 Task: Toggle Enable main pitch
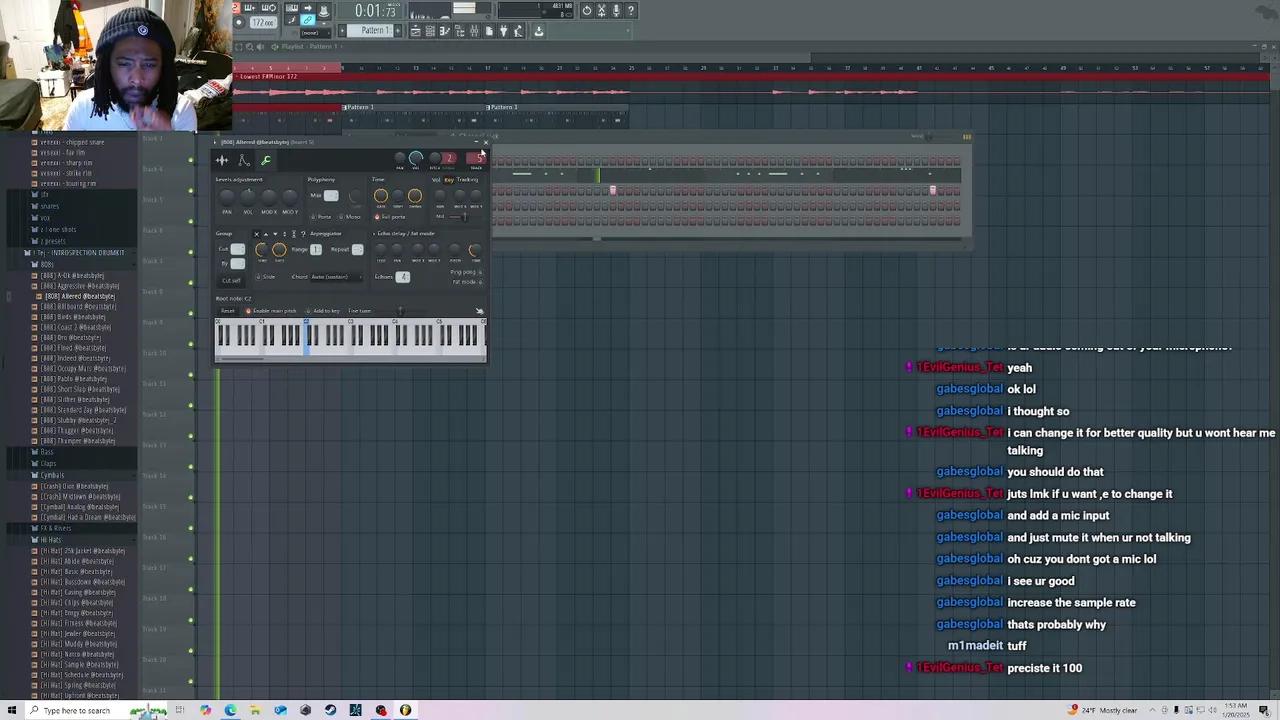point(272,311)
